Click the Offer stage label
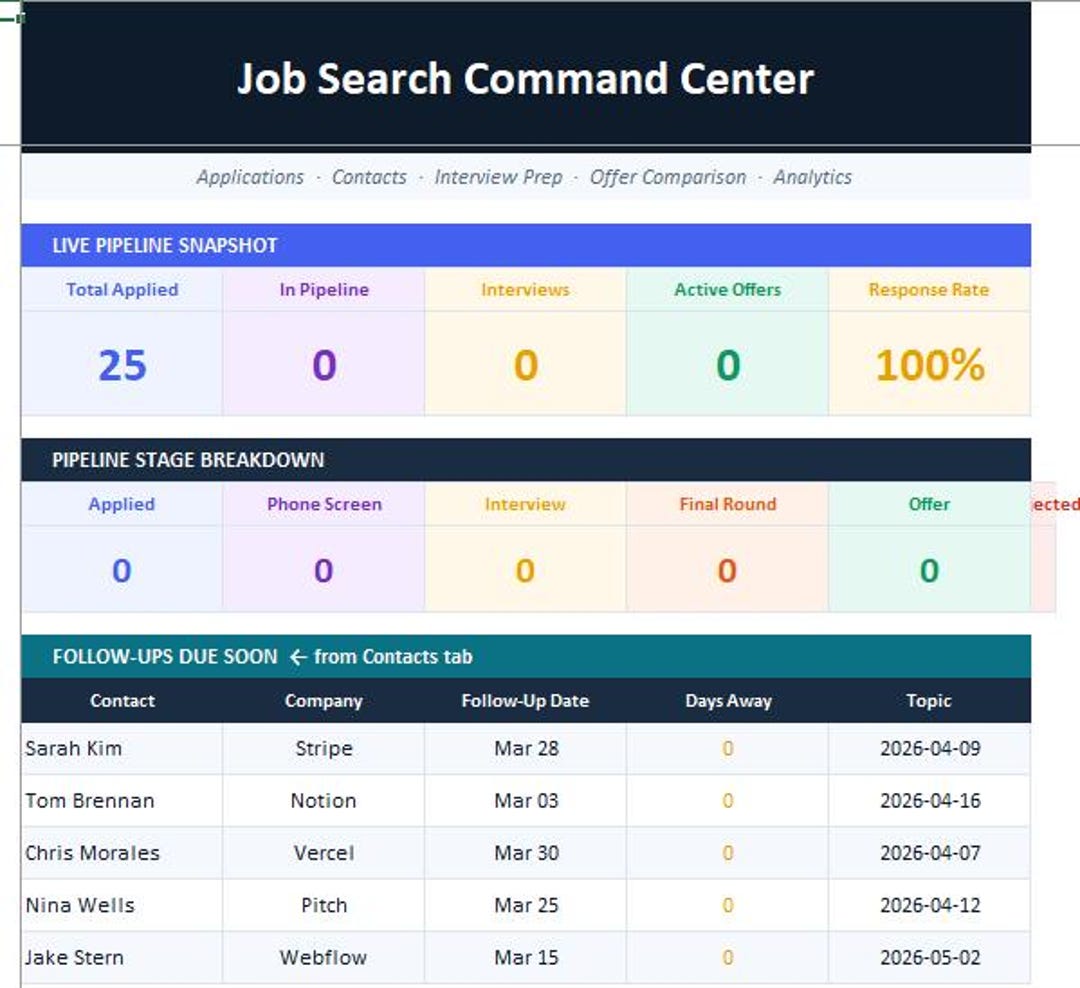1080x988 pixels. tap(929, 504)
